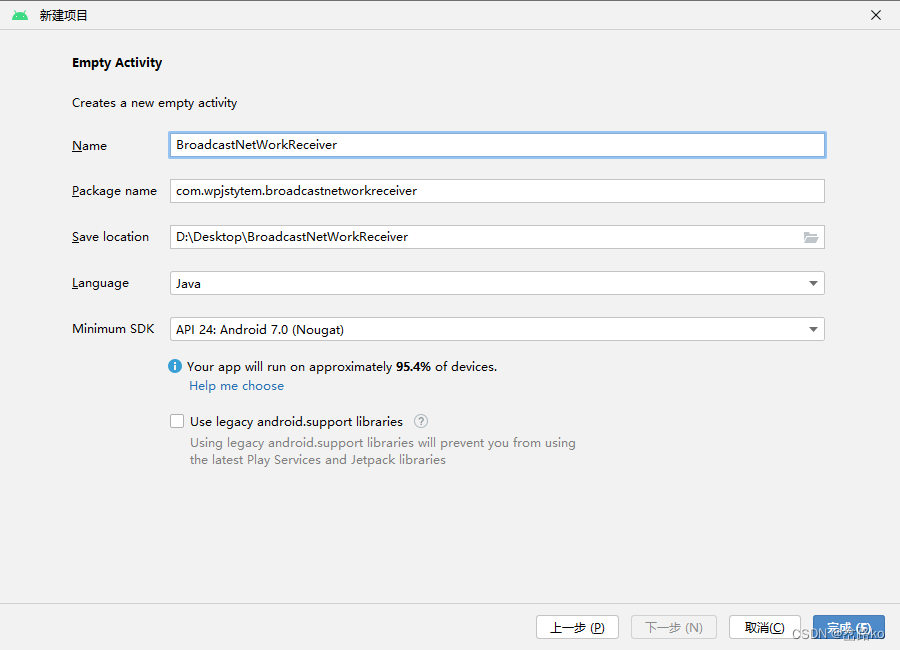Click the folder browse icon in Save location
The height and width of the screenshot is (650, 900).
(x=810, y=237)
